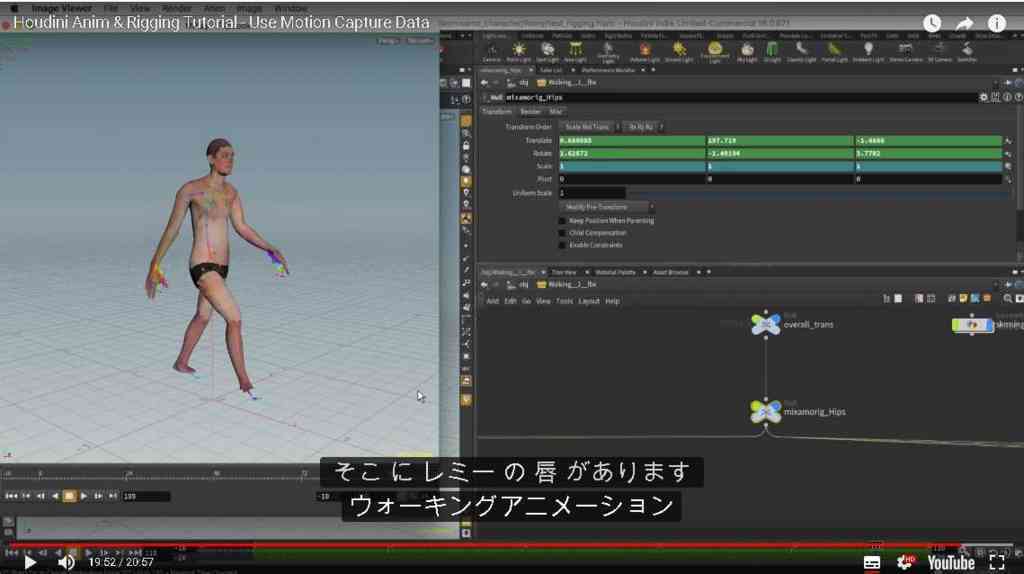1024x574 pixels.
Task: Open the HD settings gear
Action: pyautogui.click(x=905, y=562)
